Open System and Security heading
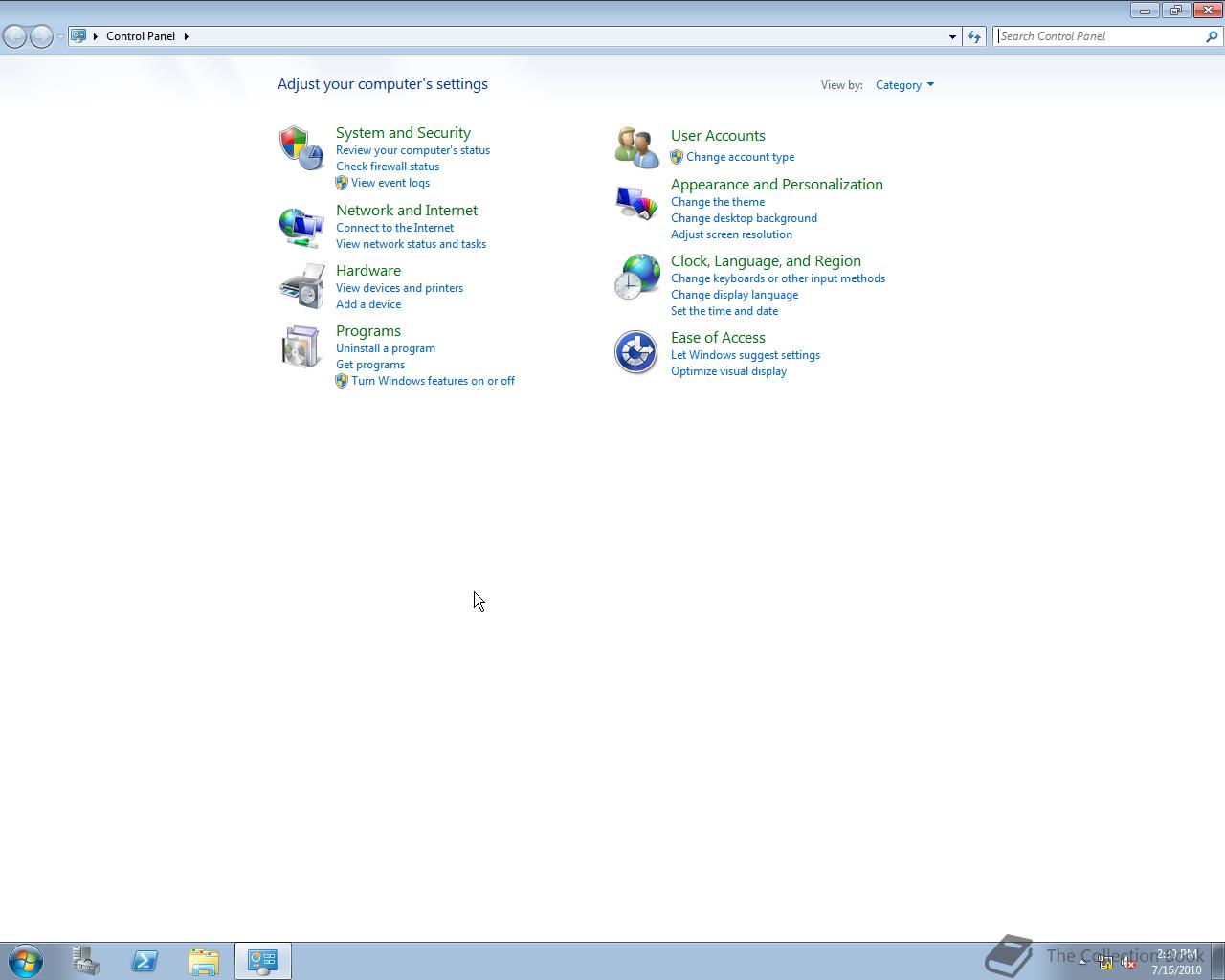 [x=403, y=133]
